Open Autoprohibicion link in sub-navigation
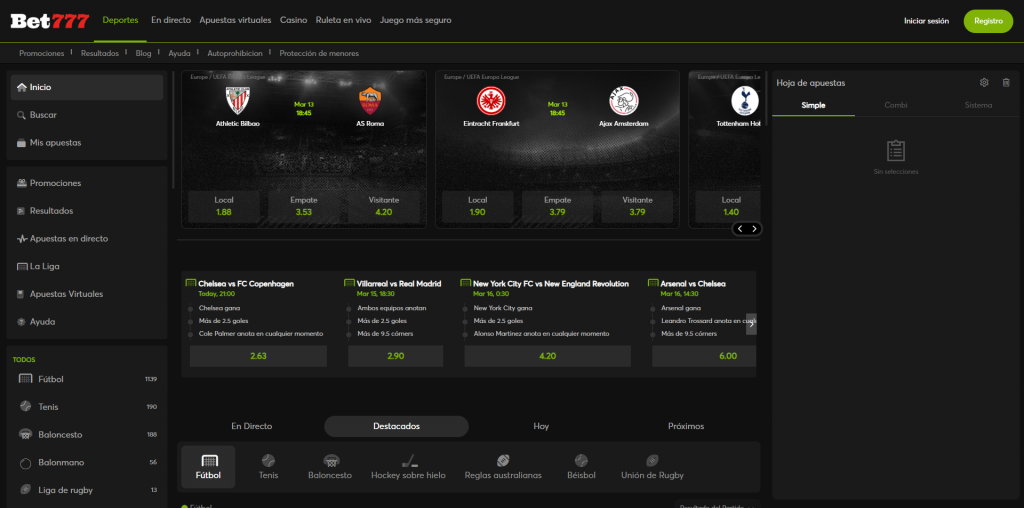 coord(234,54)
